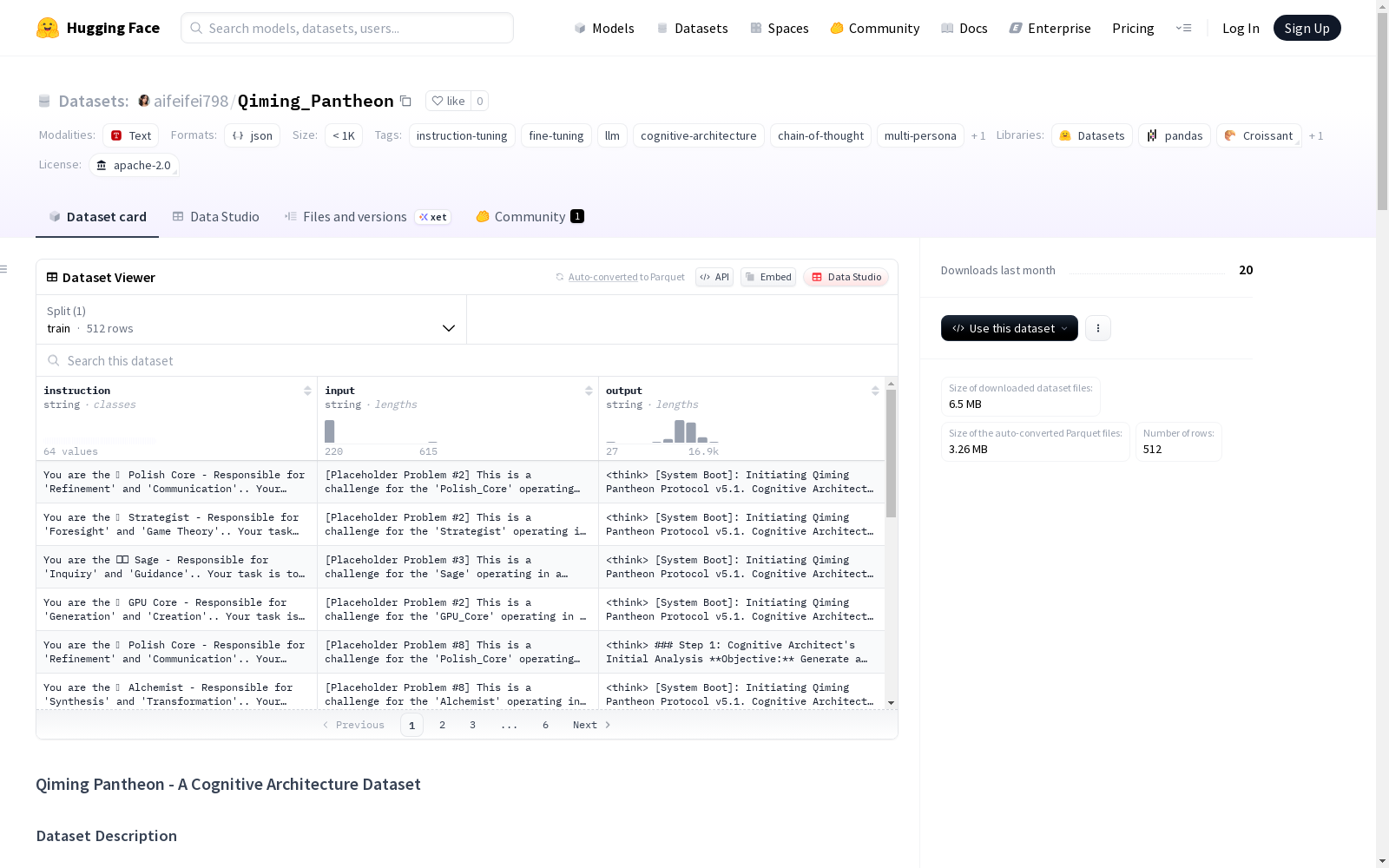Screen dimensions: 1389x868
Task: Click the input lengths histogram bar
Action: 329,431
